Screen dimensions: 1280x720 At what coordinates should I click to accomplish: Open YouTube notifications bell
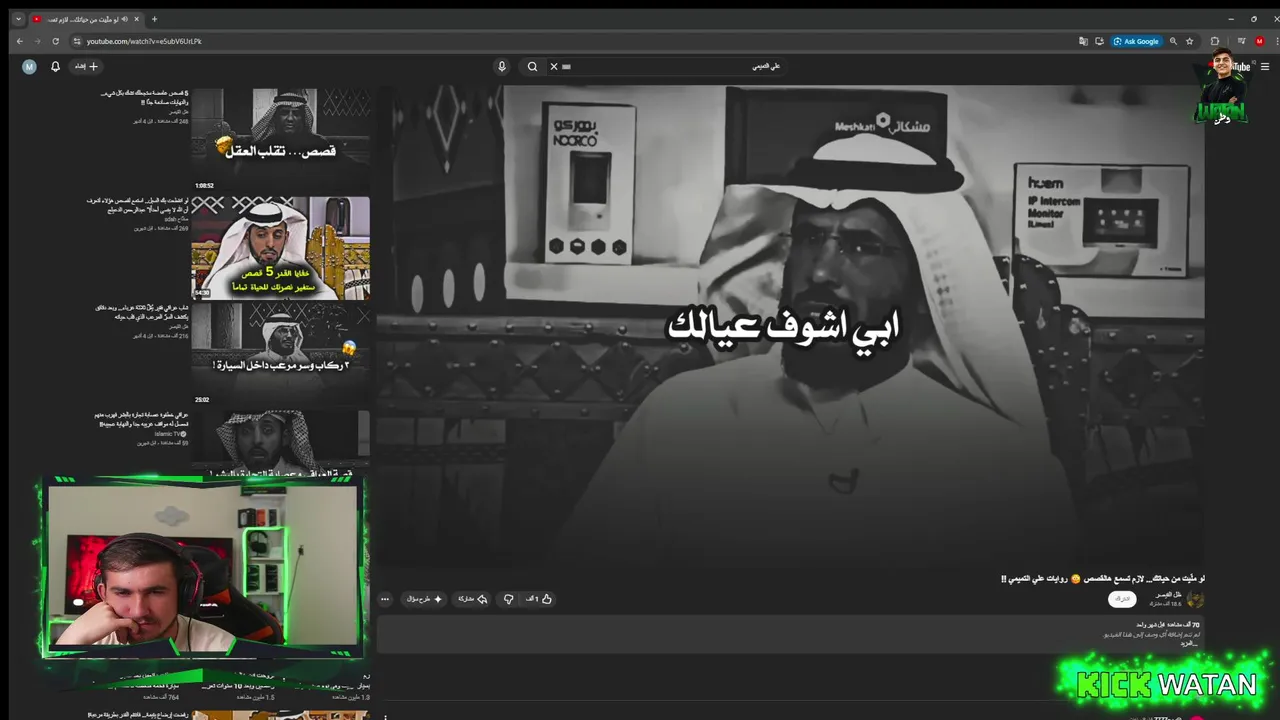[56, 66]
